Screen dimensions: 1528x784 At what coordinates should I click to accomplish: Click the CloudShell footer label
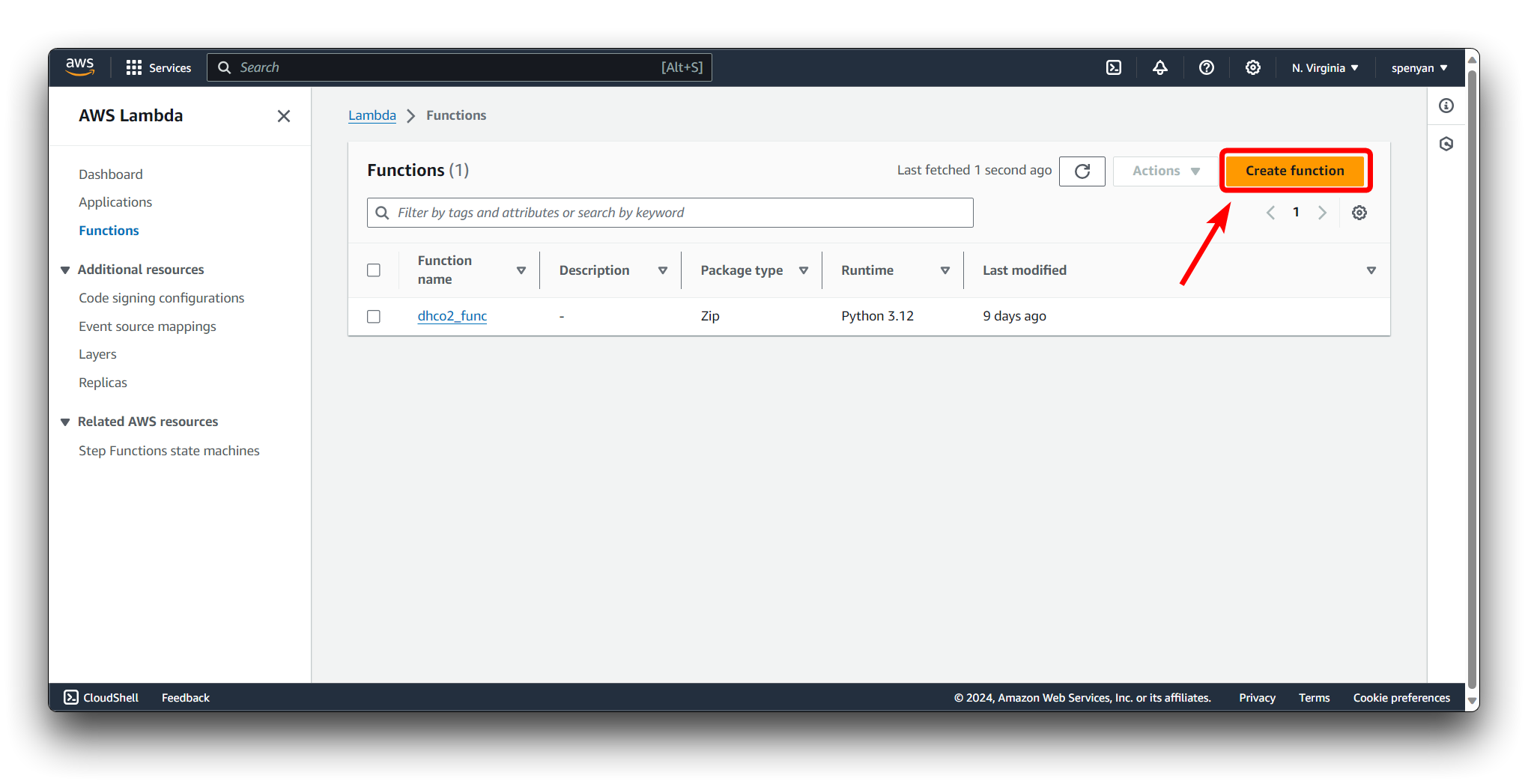click(111, 697)
